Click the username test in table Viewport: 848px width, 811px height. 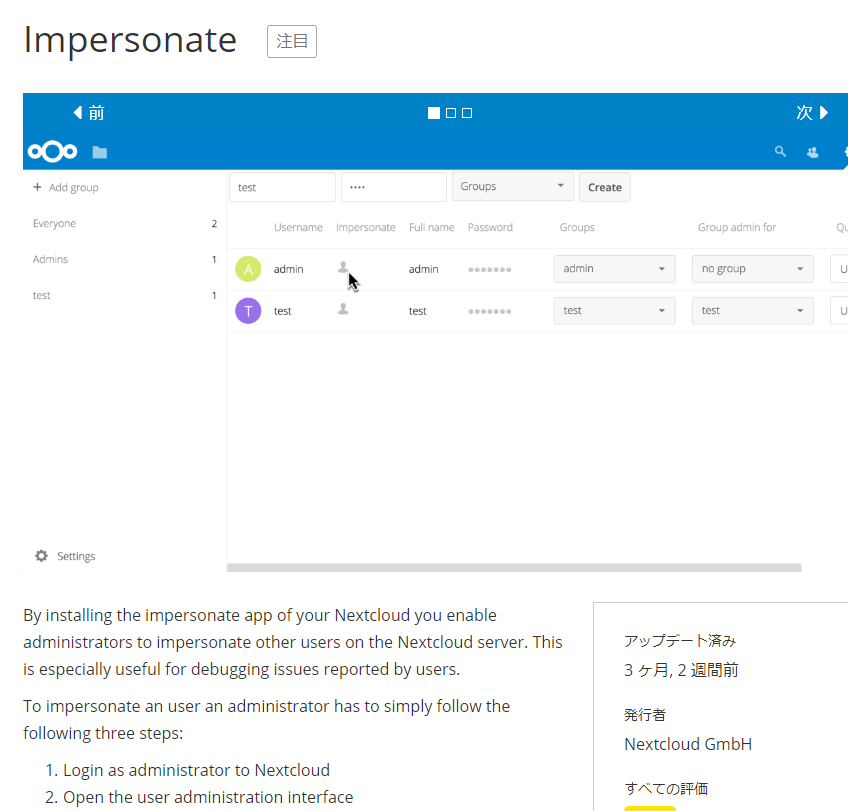(x=282, y=311)
